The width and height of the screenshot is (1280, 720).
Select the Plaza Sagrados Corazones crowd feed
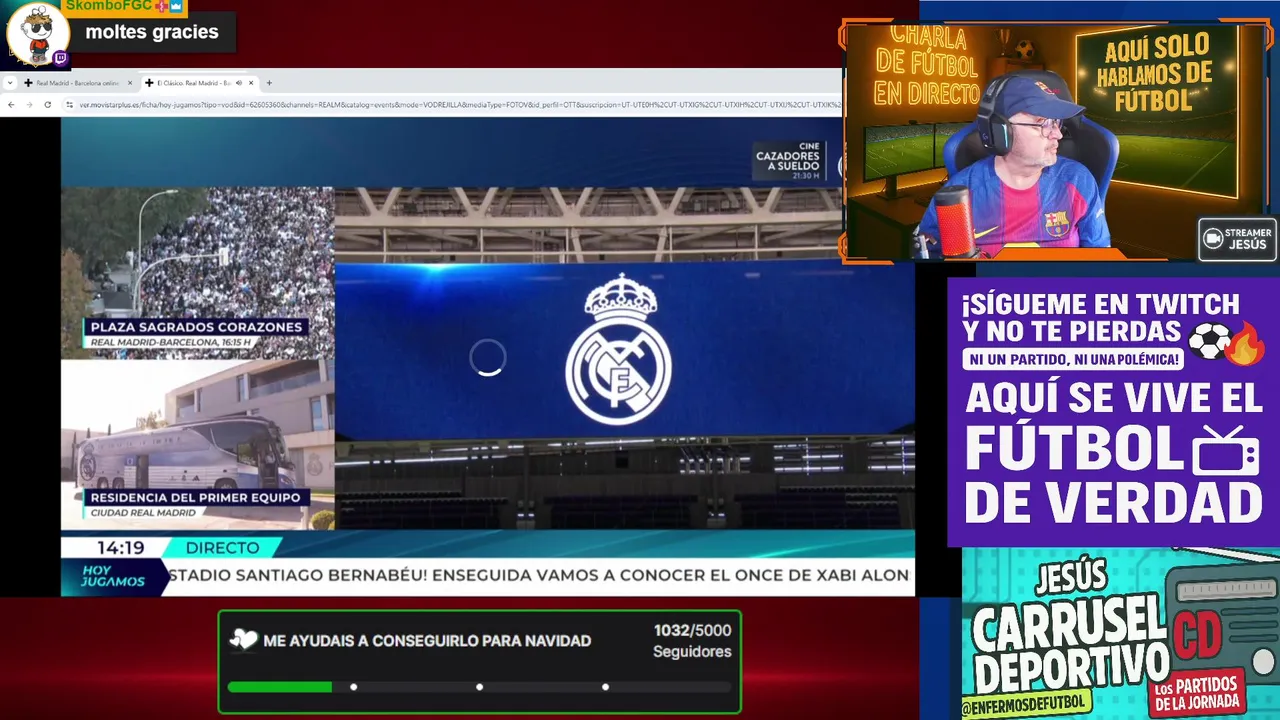coord(197,273)
